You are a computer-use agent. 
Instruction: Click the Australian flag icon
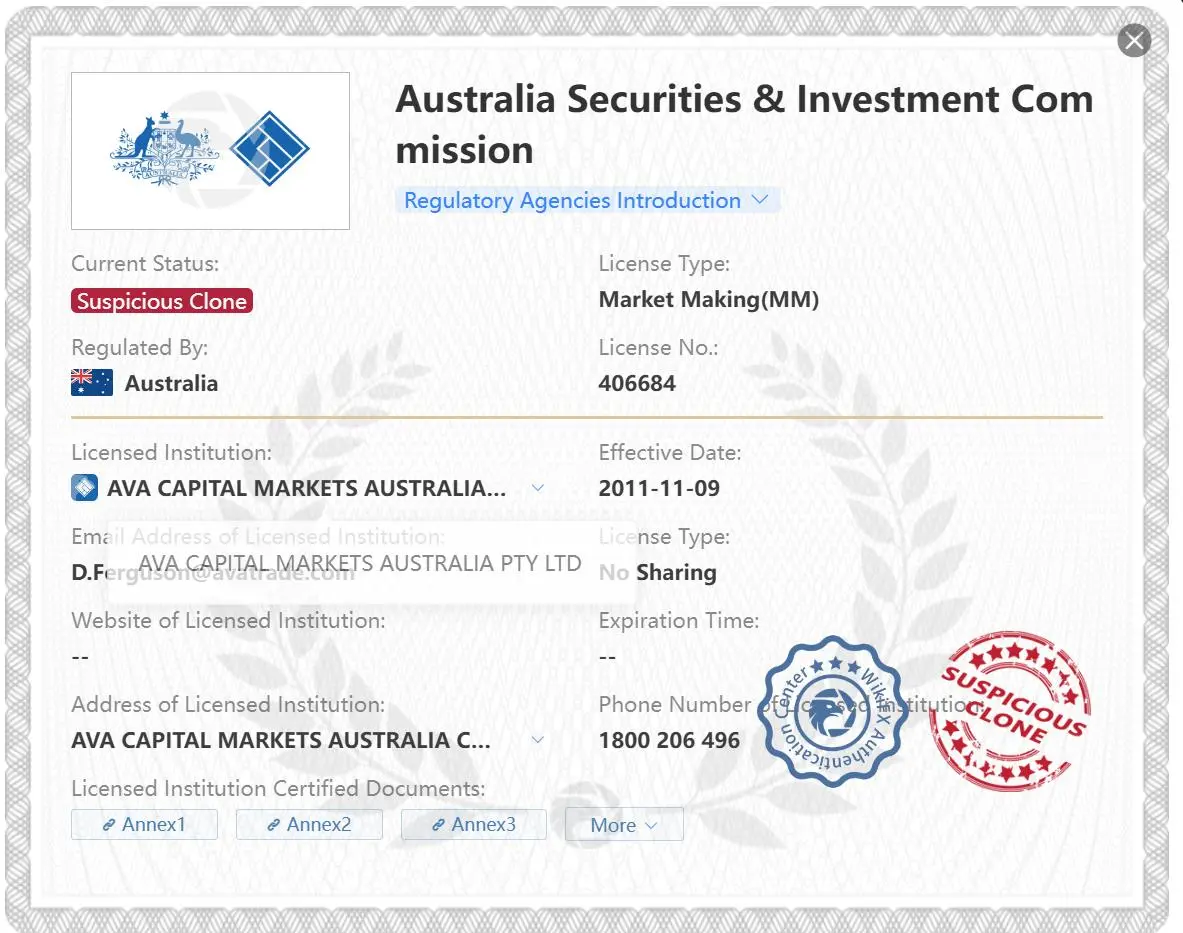point(92,382)
